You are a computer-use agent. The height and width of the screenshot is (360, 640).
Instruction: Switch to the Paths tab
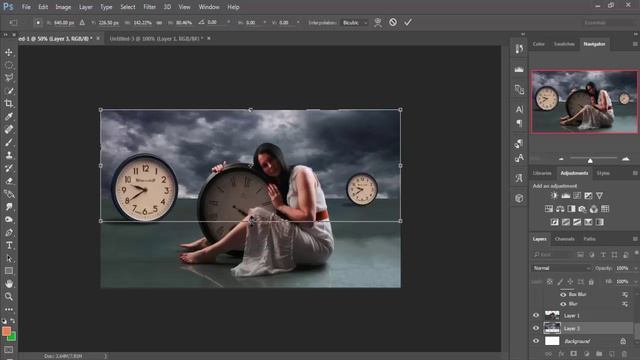click(x=589, y=239)
